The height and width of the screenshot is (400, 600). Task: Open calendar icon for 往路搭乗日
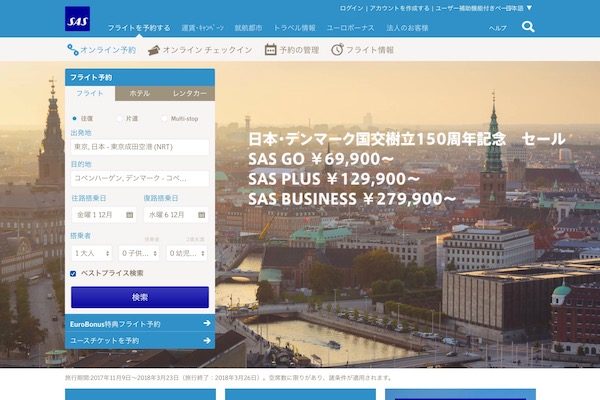click(x=129, y=215)
